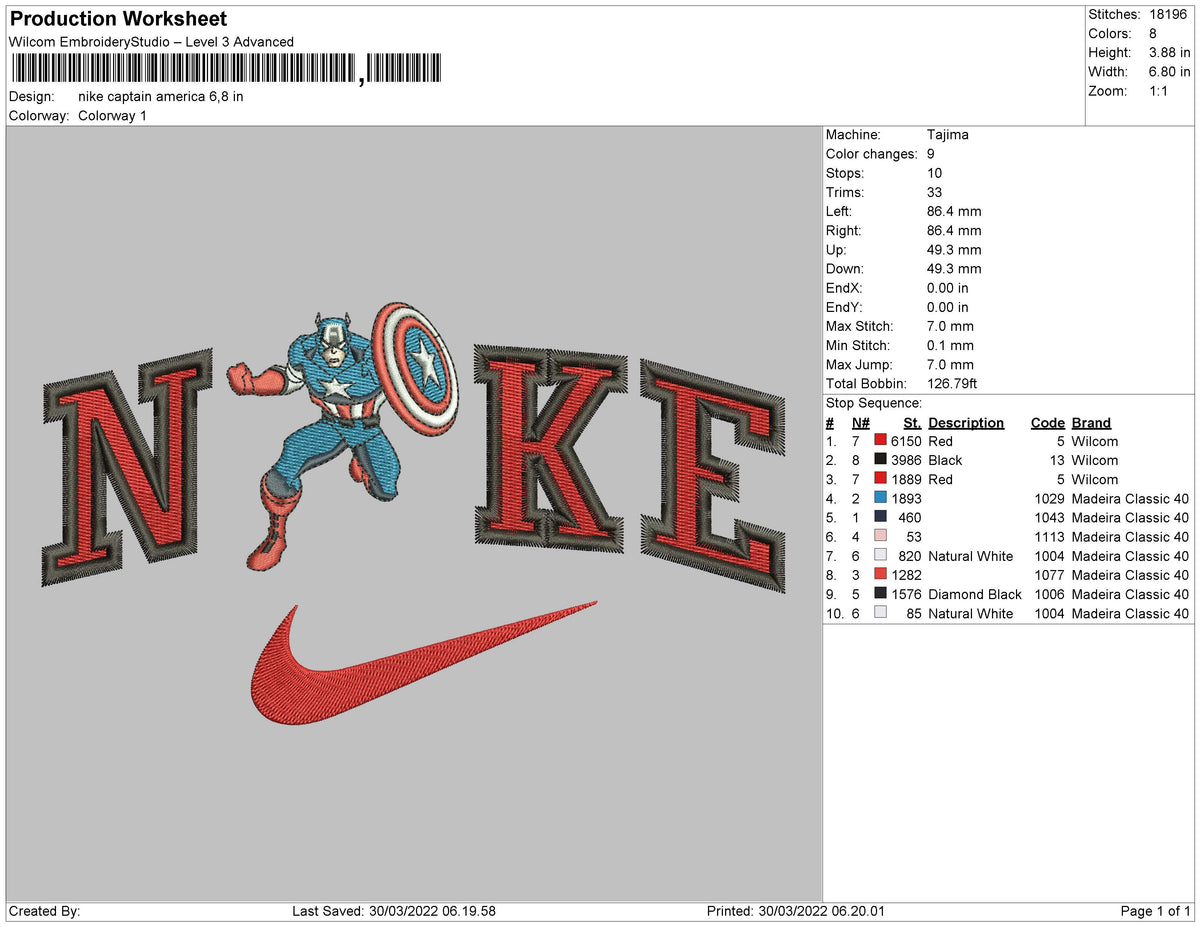Click the 'Colorway 1' value

[x=112, y=116]
